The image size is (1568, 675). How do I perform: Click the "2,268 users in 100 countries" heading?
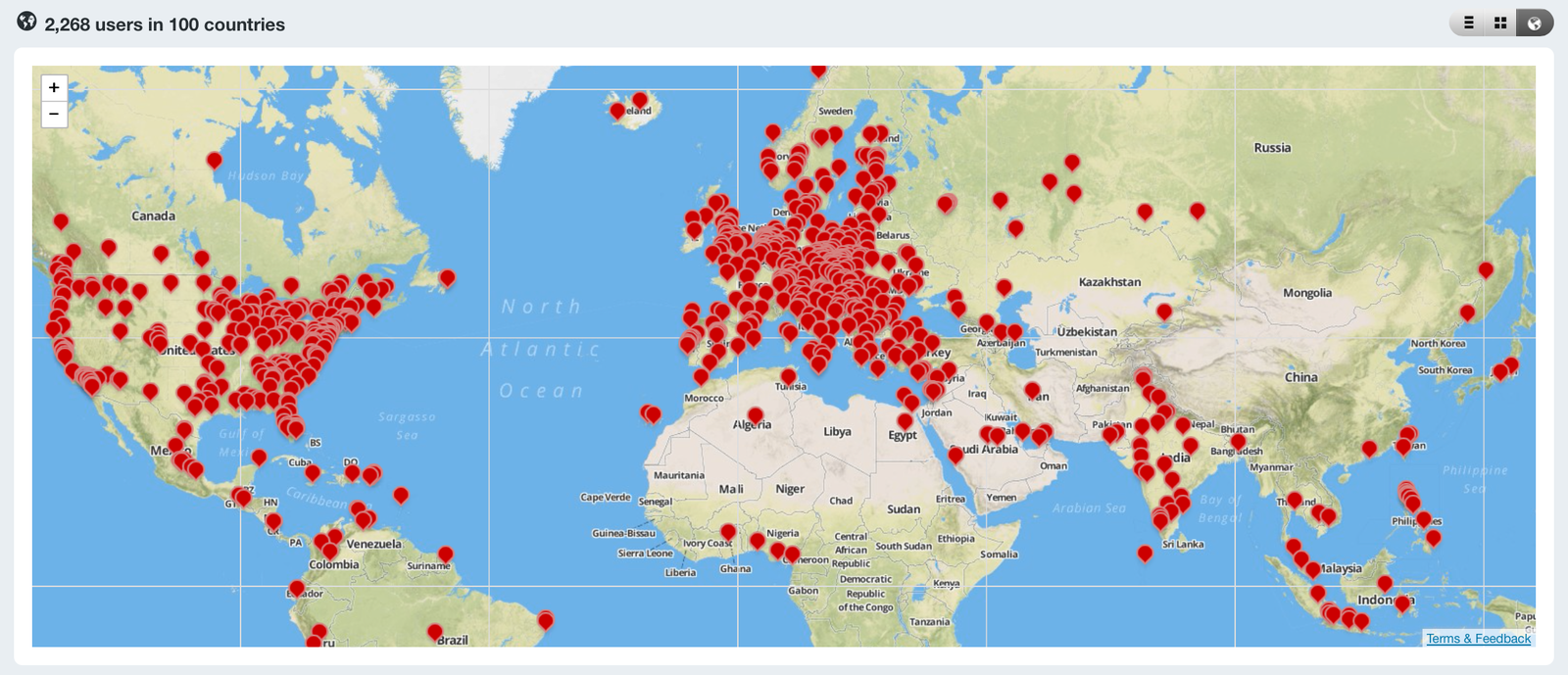165,24
